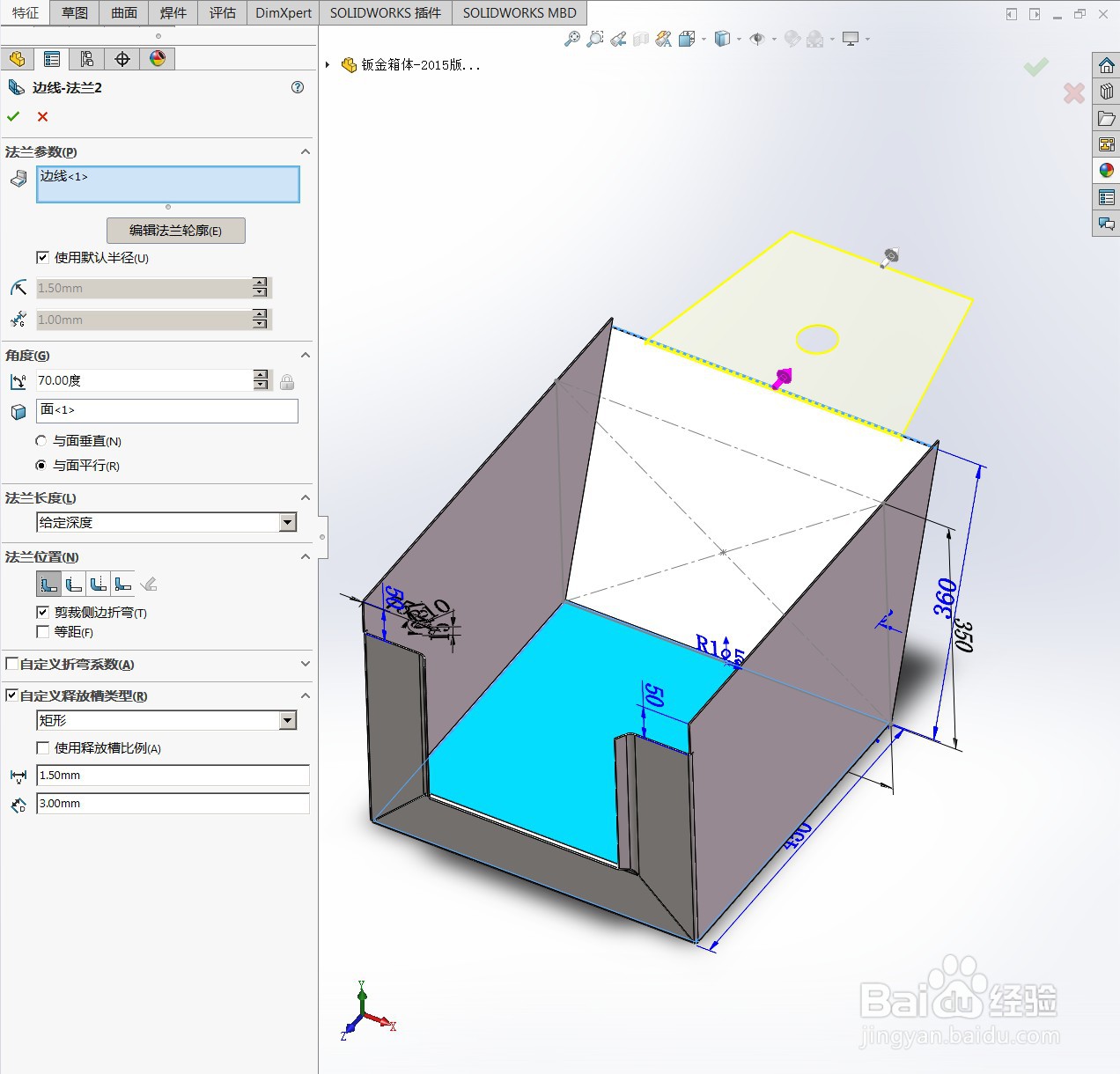Open the FeatureManager design tree tab
This screenshot has width=1120, height=1074.
tap(17, 59)
